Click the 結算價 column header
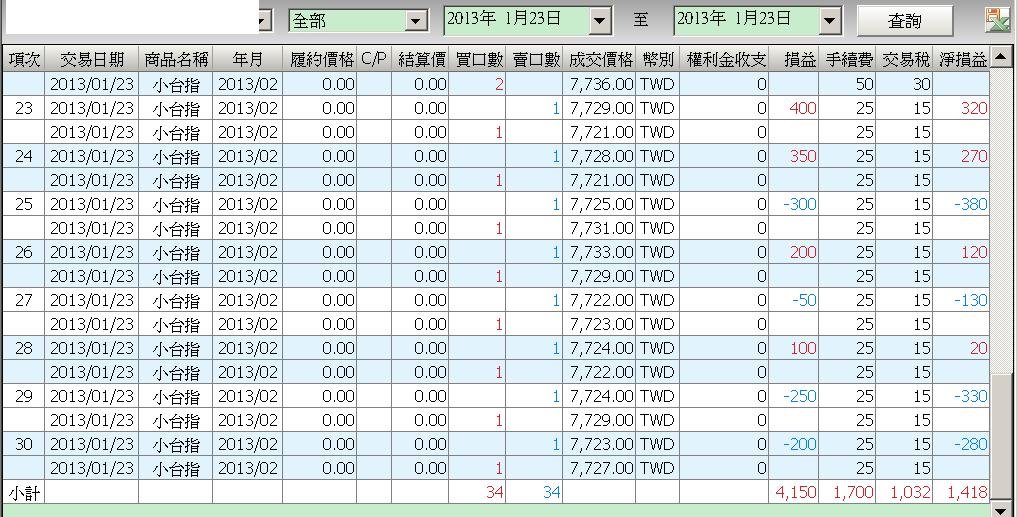1018x517 pixels. tap(421, 60)
